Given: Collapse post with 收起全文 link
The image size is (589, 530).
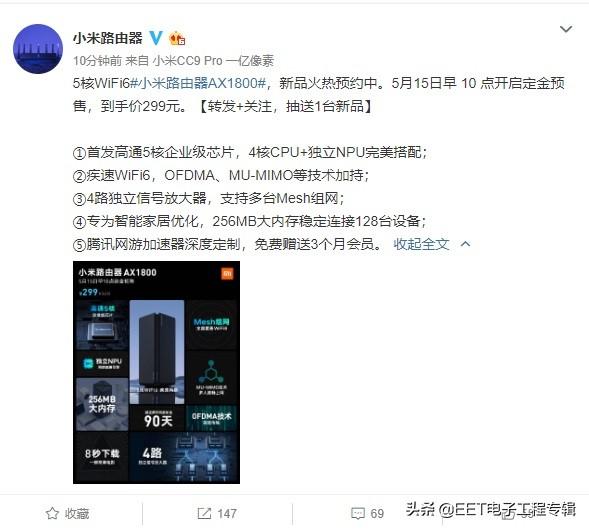Looking at the screenshot, I should click(421, 244).
